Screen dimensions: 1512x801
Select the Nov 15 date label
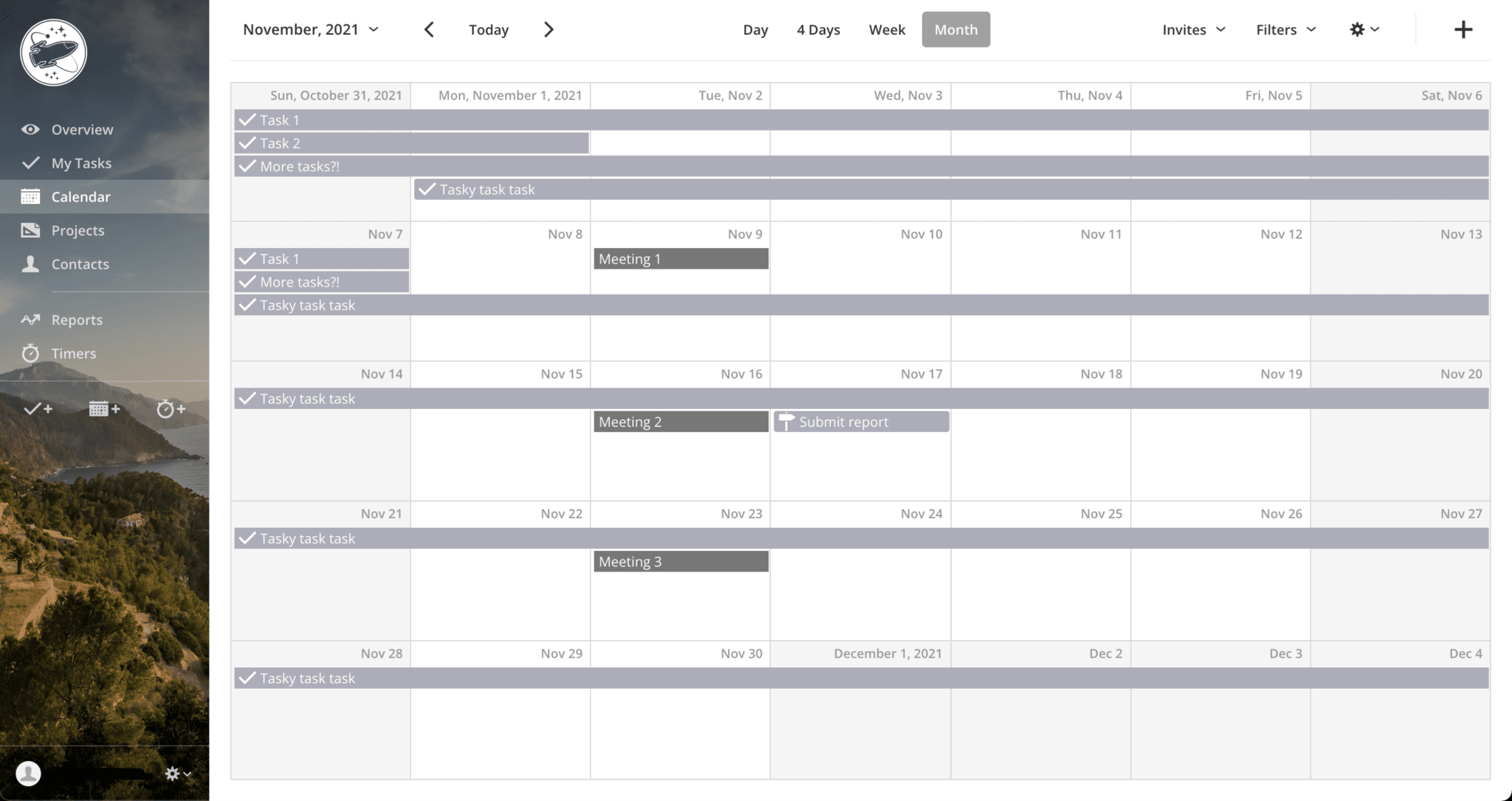[561, 374]
